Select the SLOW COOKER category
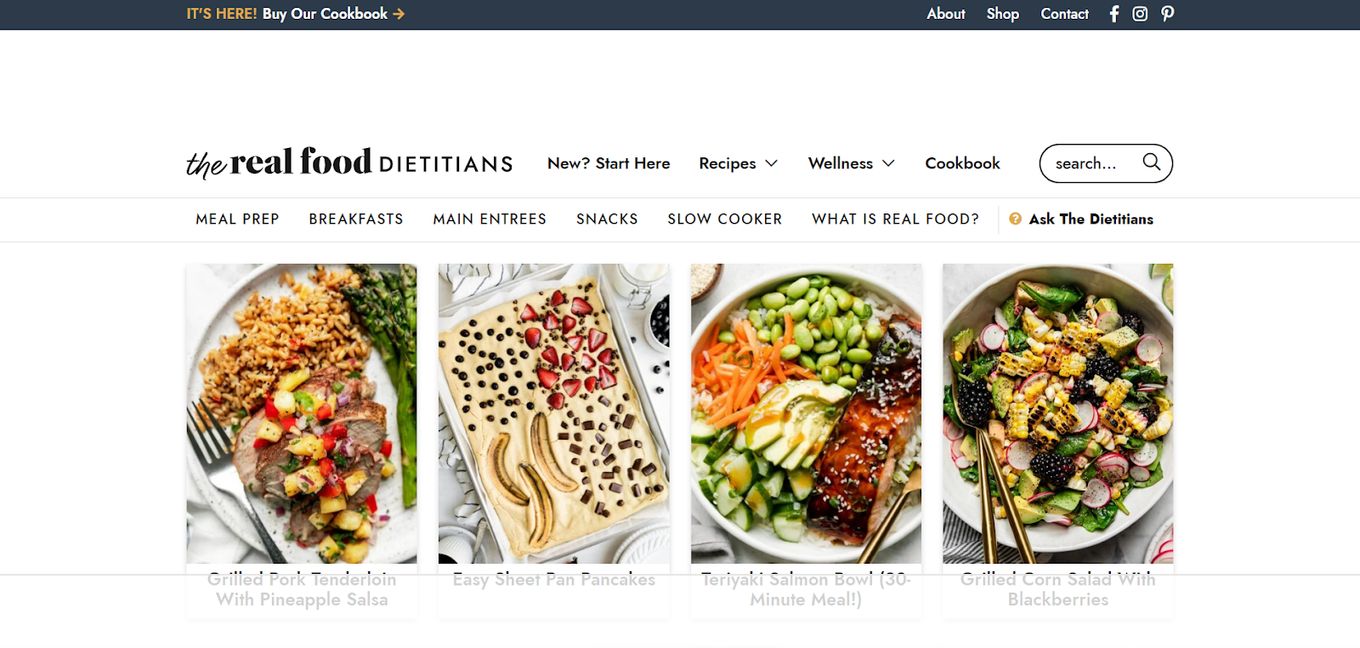The height and width of the screenshot is (648, 1360). point(725,219)
